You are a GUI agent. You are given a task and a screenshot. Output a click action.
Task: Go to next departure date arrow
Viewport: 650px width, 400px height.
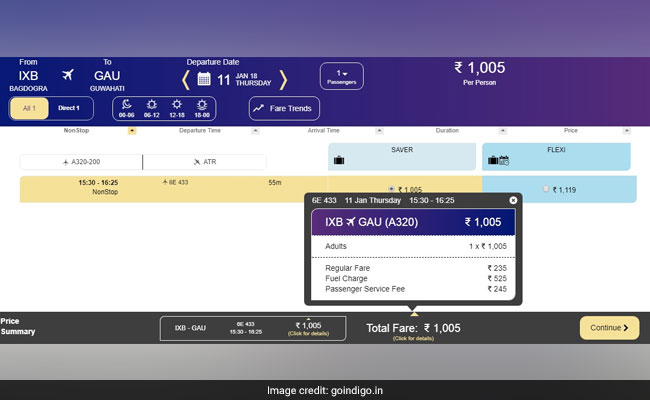click(283, 80)
